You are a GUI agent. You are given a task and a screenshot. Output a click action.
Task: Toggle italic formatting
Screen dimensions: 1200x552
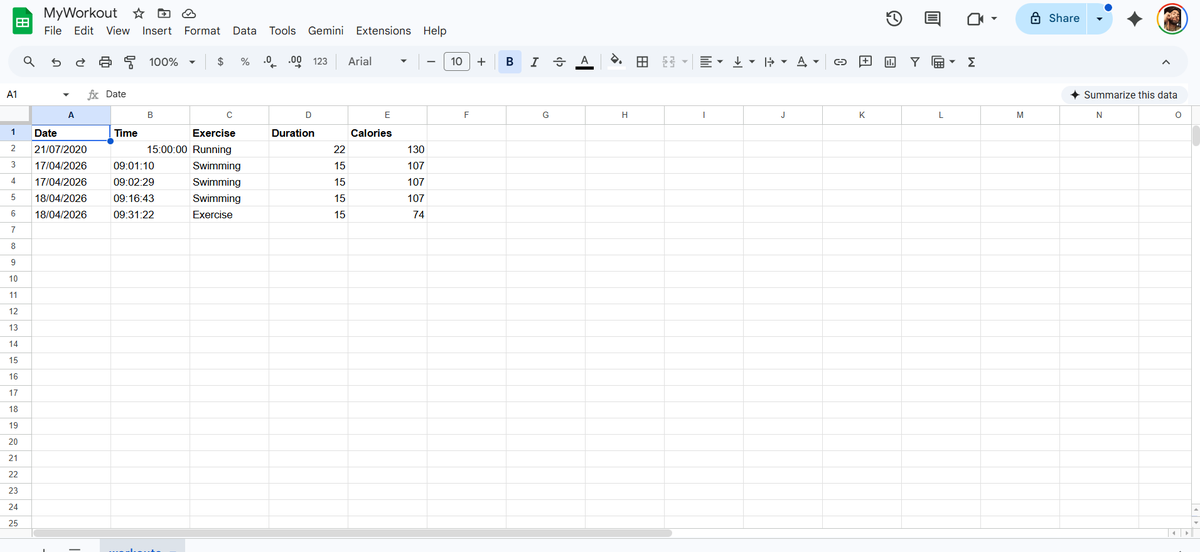click(535, 62)
